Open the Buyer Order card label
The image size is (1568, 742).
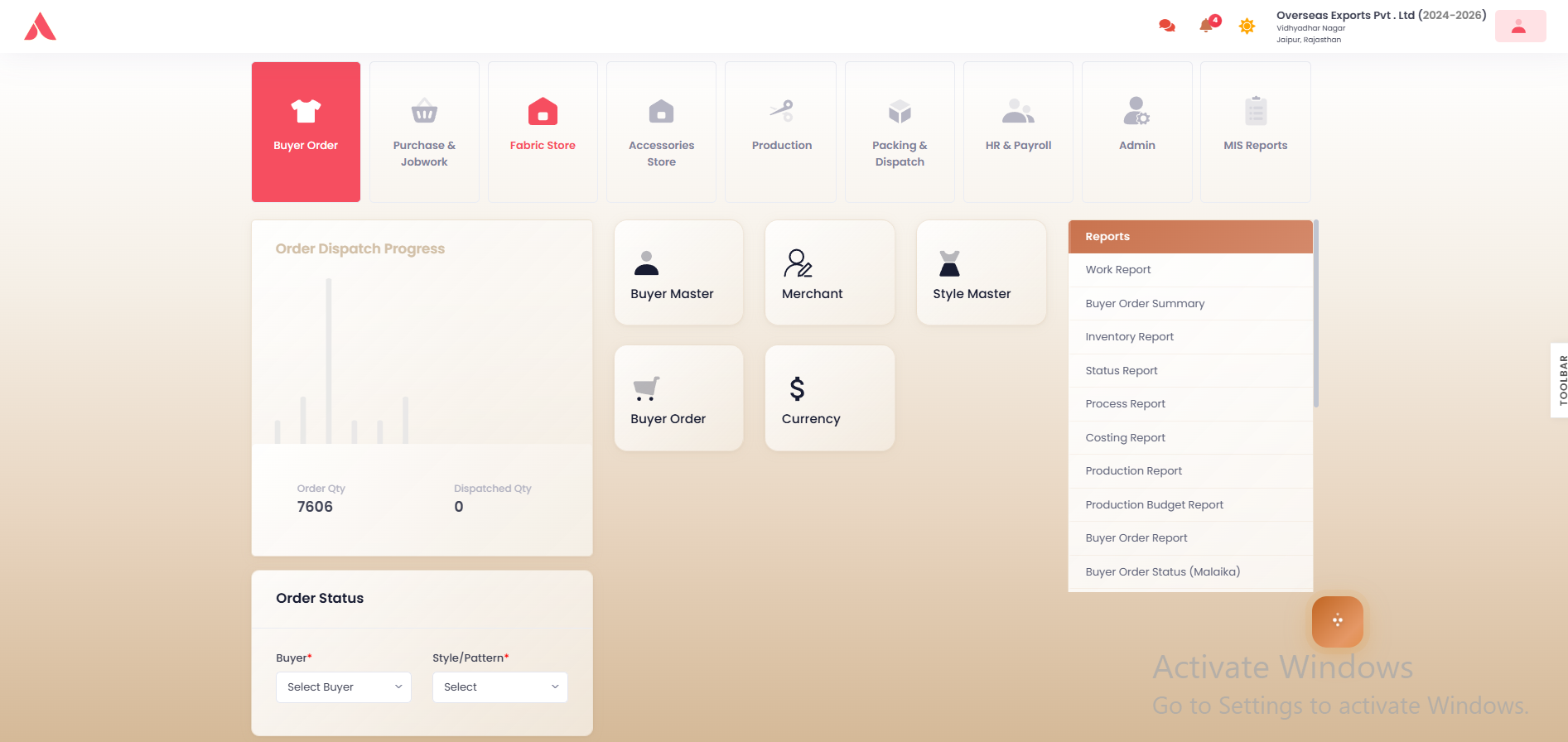[x=668, y=419]
